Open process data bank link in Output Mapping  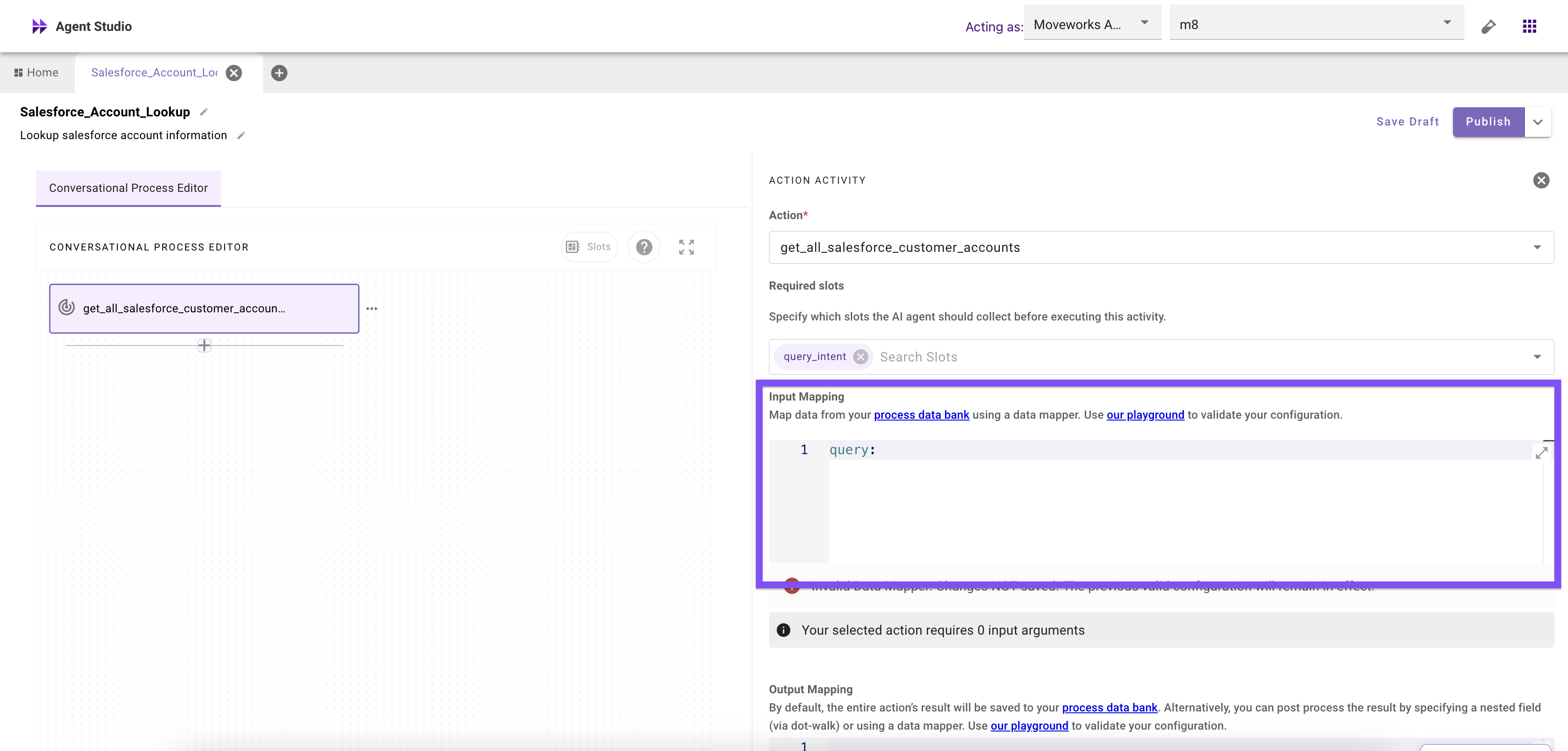(1109, 708)
